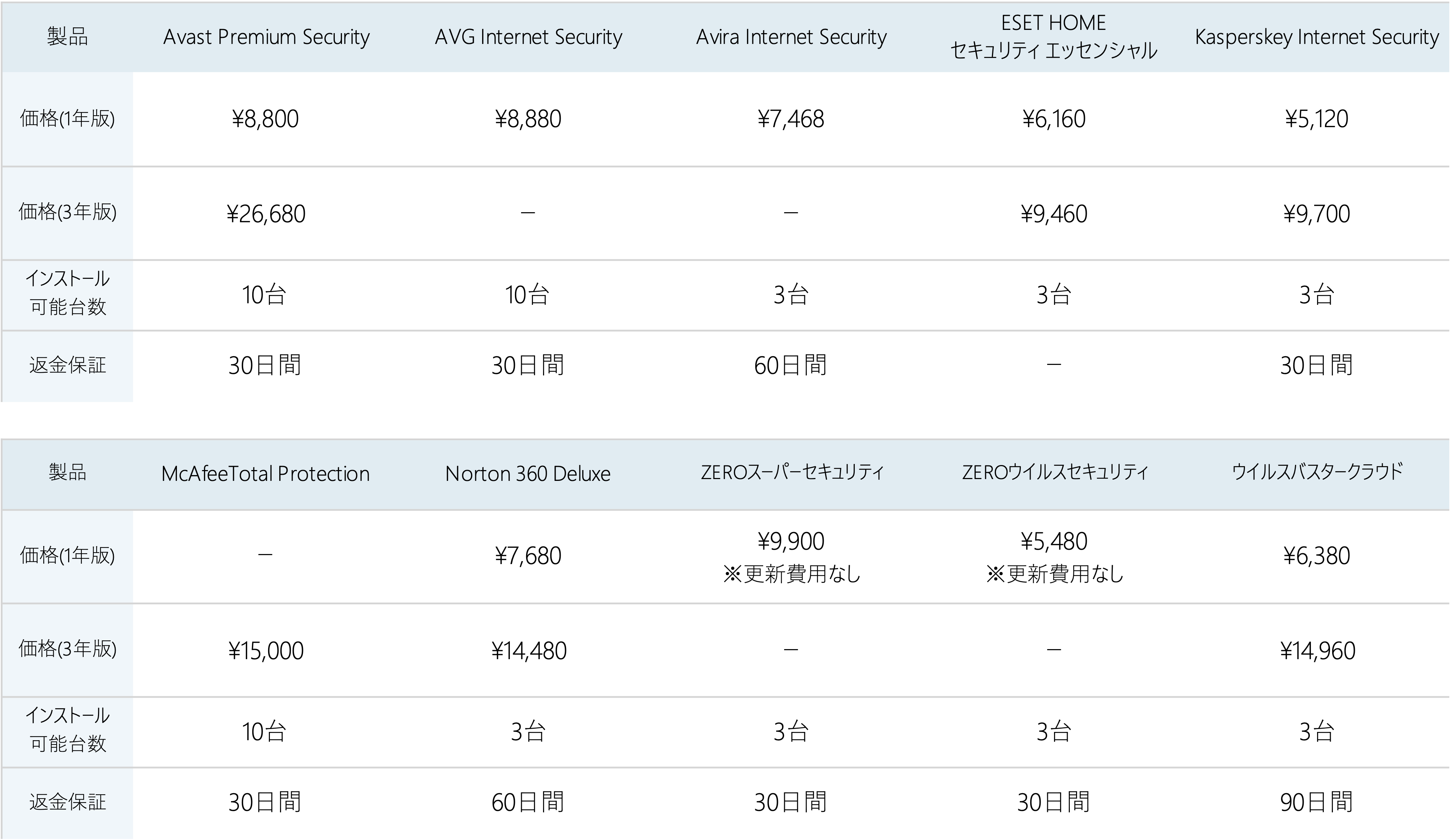Click the ¥6,160 ESET price cell
The height and width of the screenshot is (840, 1450).
(x=1054, y=119)
